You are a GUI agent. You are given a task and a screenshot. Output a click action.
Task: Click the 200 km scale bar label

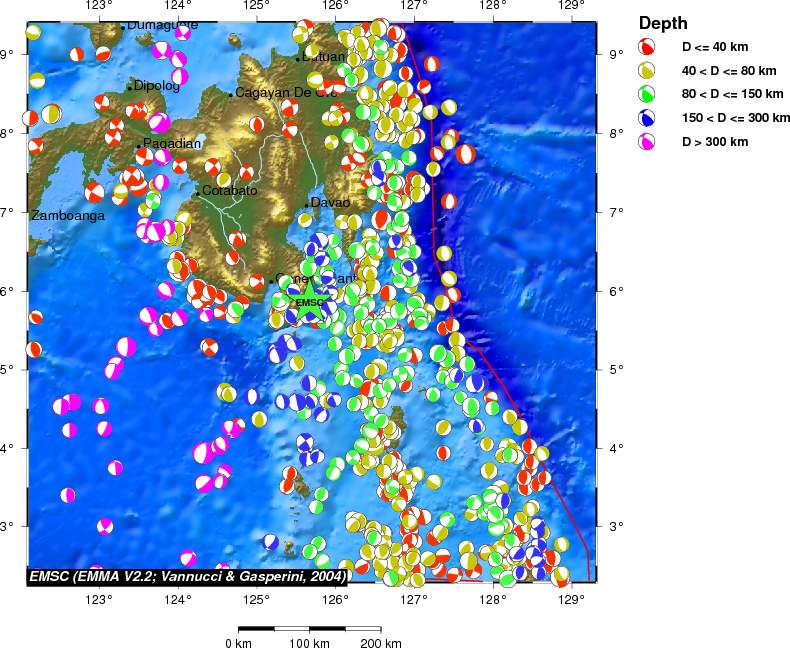click(x=380, y=642)
